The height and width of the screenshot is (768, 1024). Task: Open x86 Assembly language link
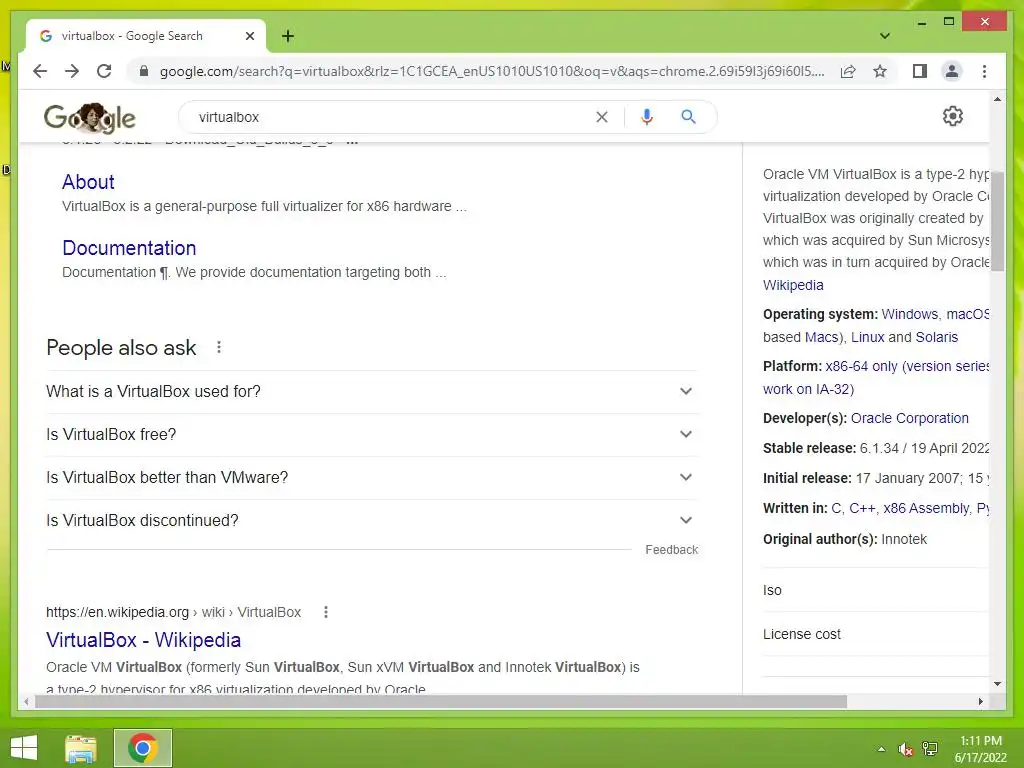(926, 508)
